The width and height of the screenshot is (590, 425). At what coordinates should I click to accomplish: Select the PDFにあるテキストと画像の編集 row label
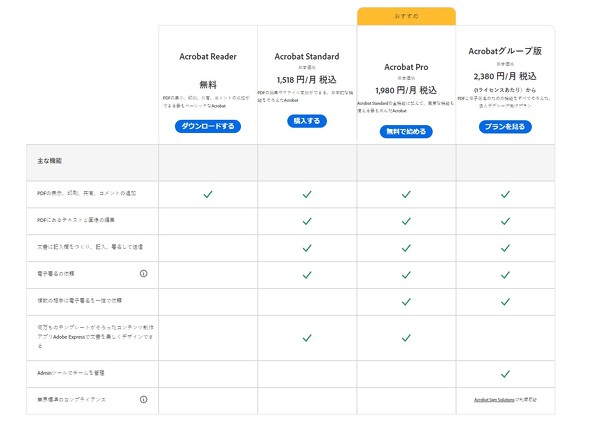pyautogui.click(x=76, y=220)
